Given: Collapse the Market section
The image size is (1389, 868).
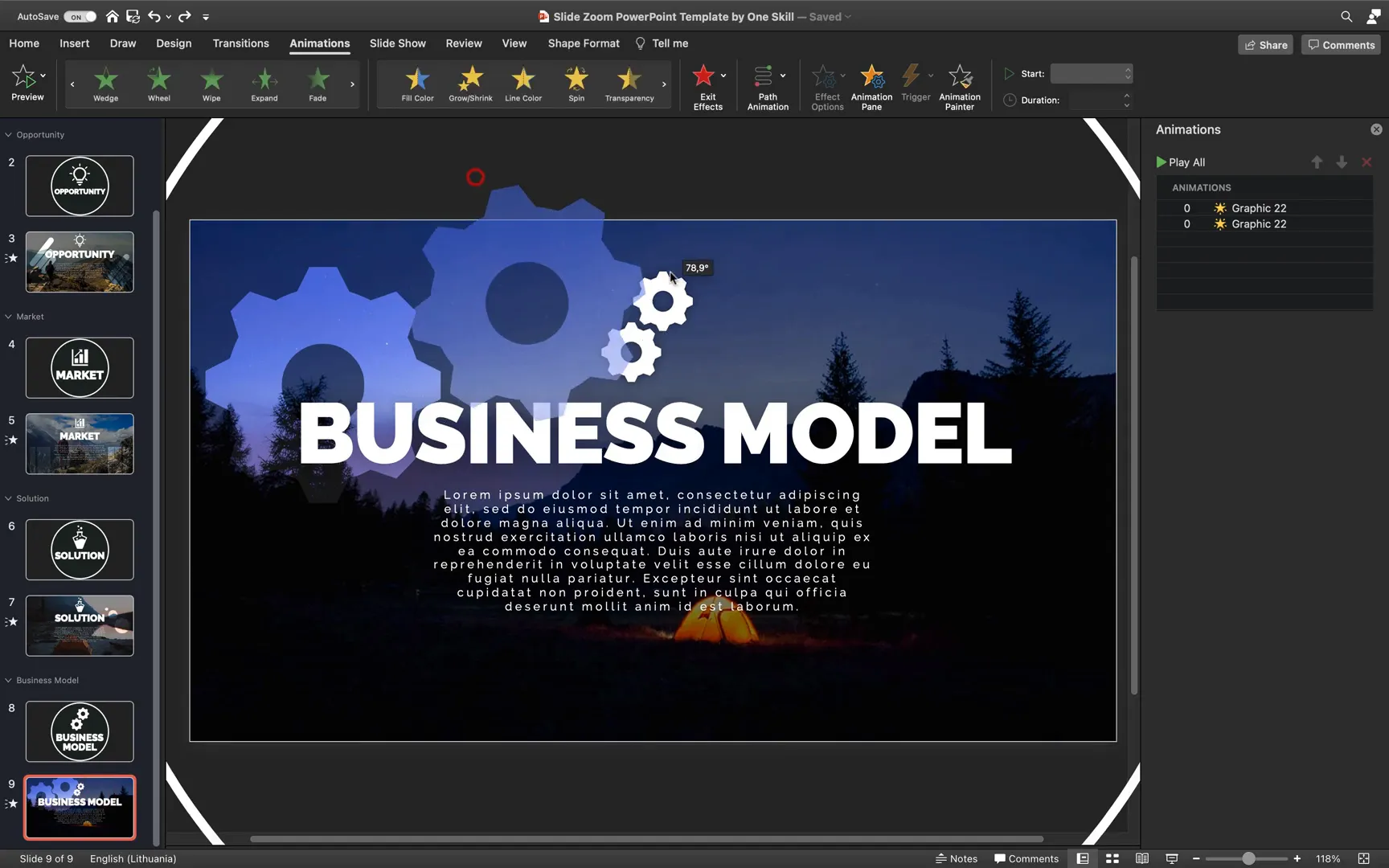Looking at the screenshot, I should tap(8, 317).
